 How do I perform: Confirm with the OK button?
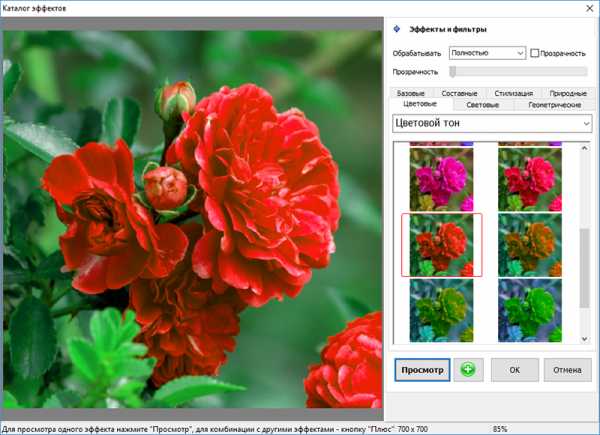[x=515, y=370]
